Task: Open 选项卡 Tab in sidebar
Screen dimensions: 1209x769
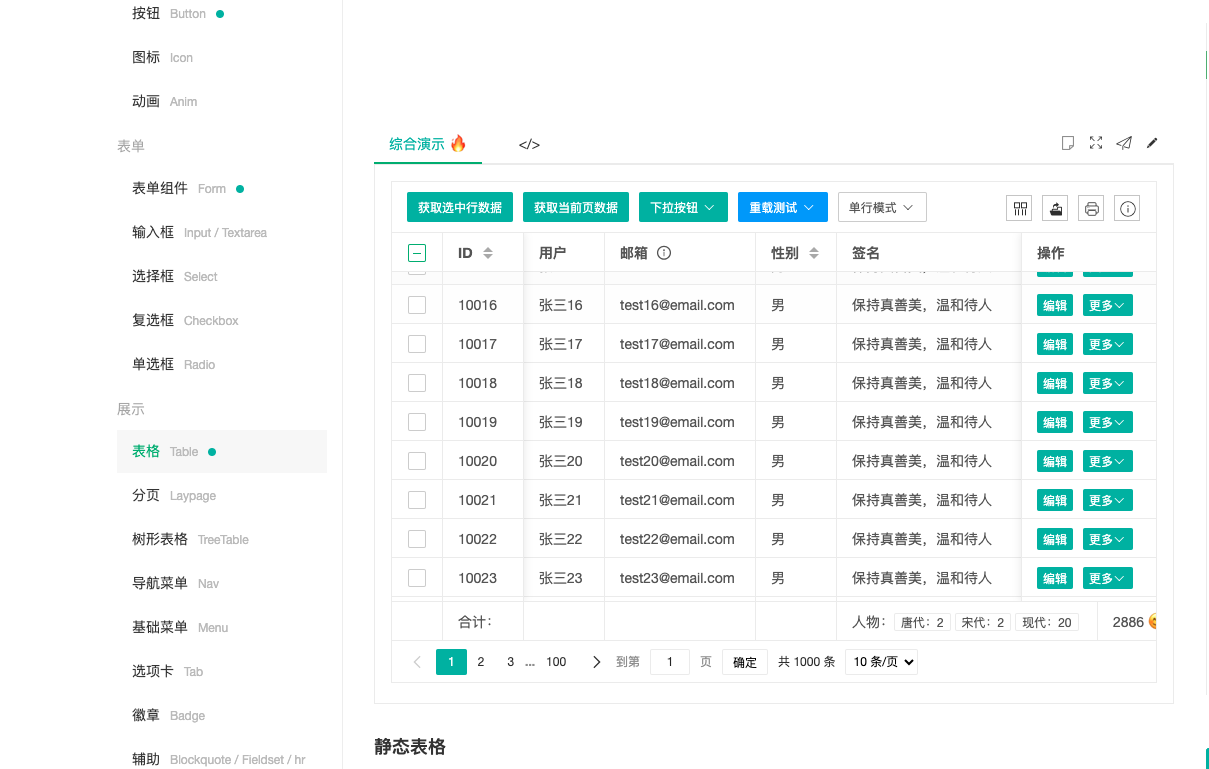Action: pos(167,671)
